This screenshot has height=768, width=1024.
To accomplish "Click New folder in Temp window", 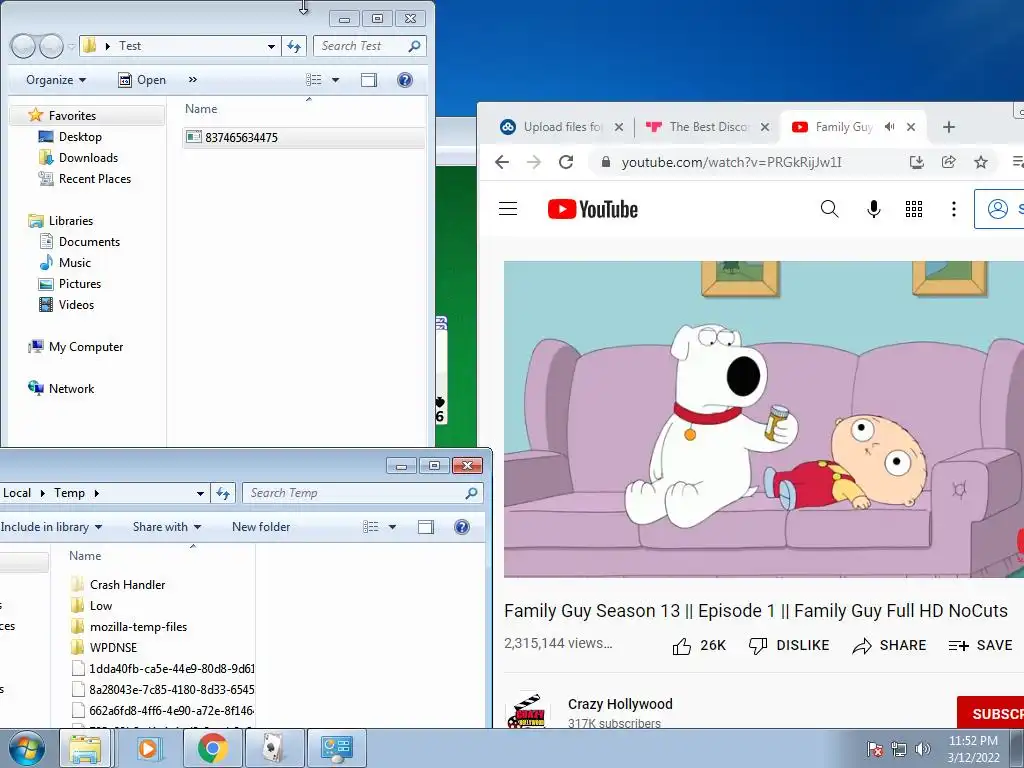I will (x=261, y=527).
